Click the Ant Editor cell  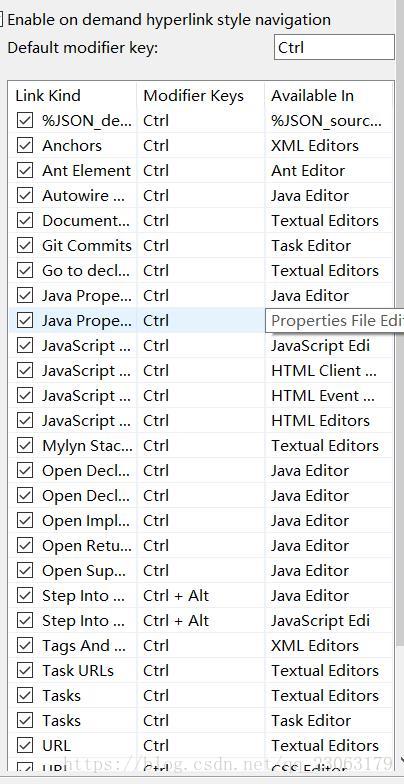click(308, 170)
